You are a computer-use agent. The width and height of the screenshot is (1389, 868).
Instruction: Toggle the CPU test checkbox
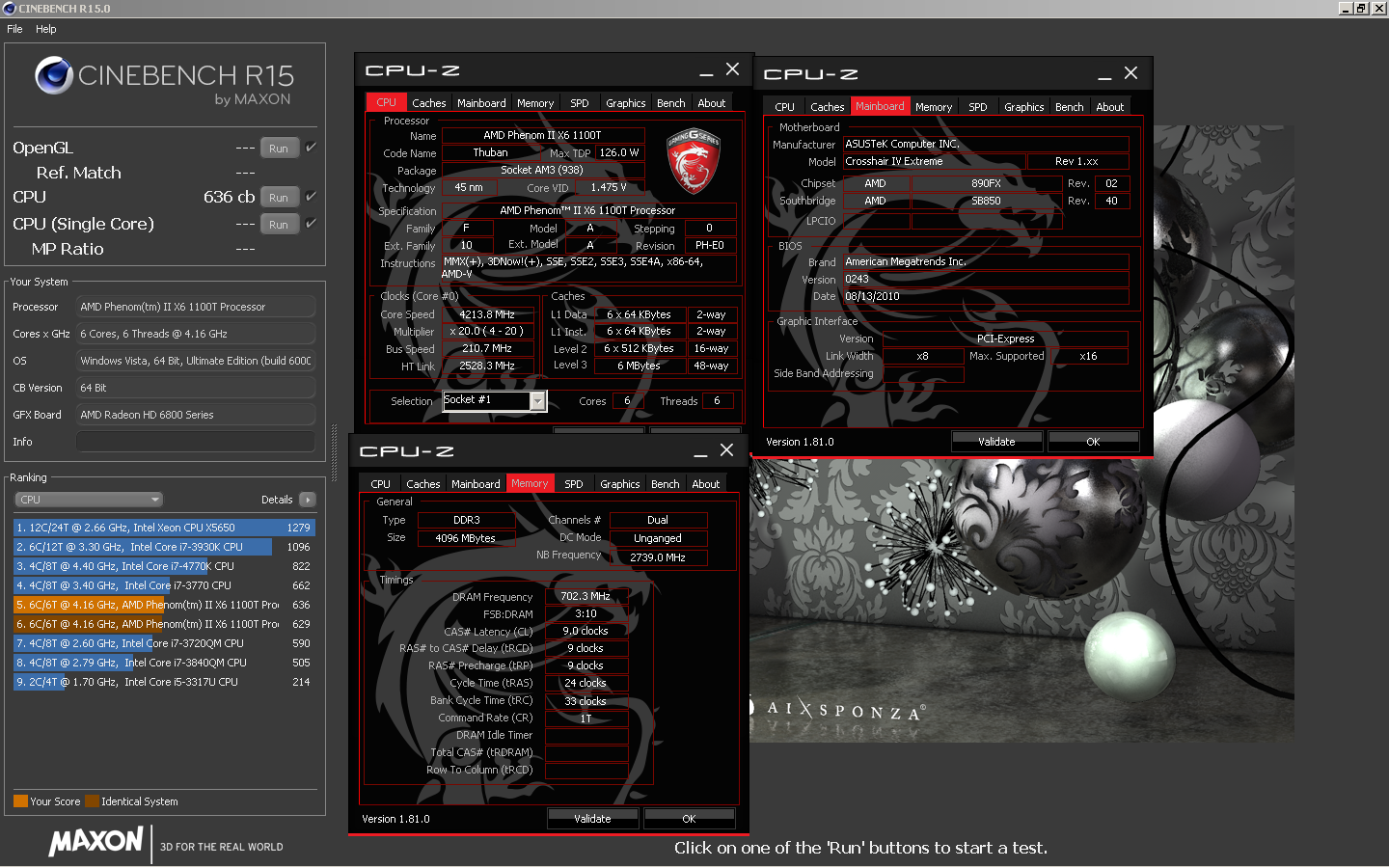(311, 197)
